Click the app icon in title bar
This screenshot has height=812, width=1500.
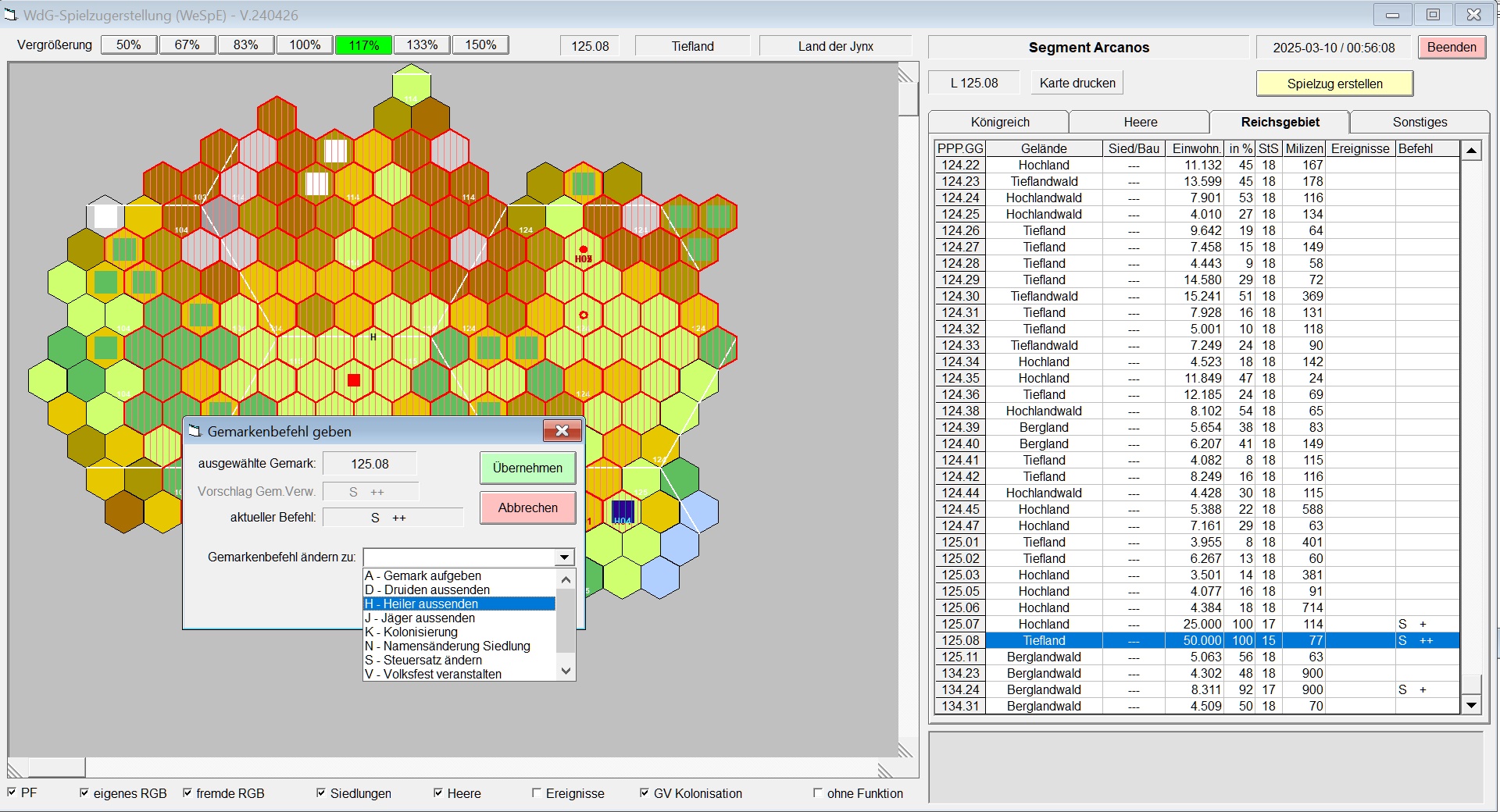coord(11,15)
